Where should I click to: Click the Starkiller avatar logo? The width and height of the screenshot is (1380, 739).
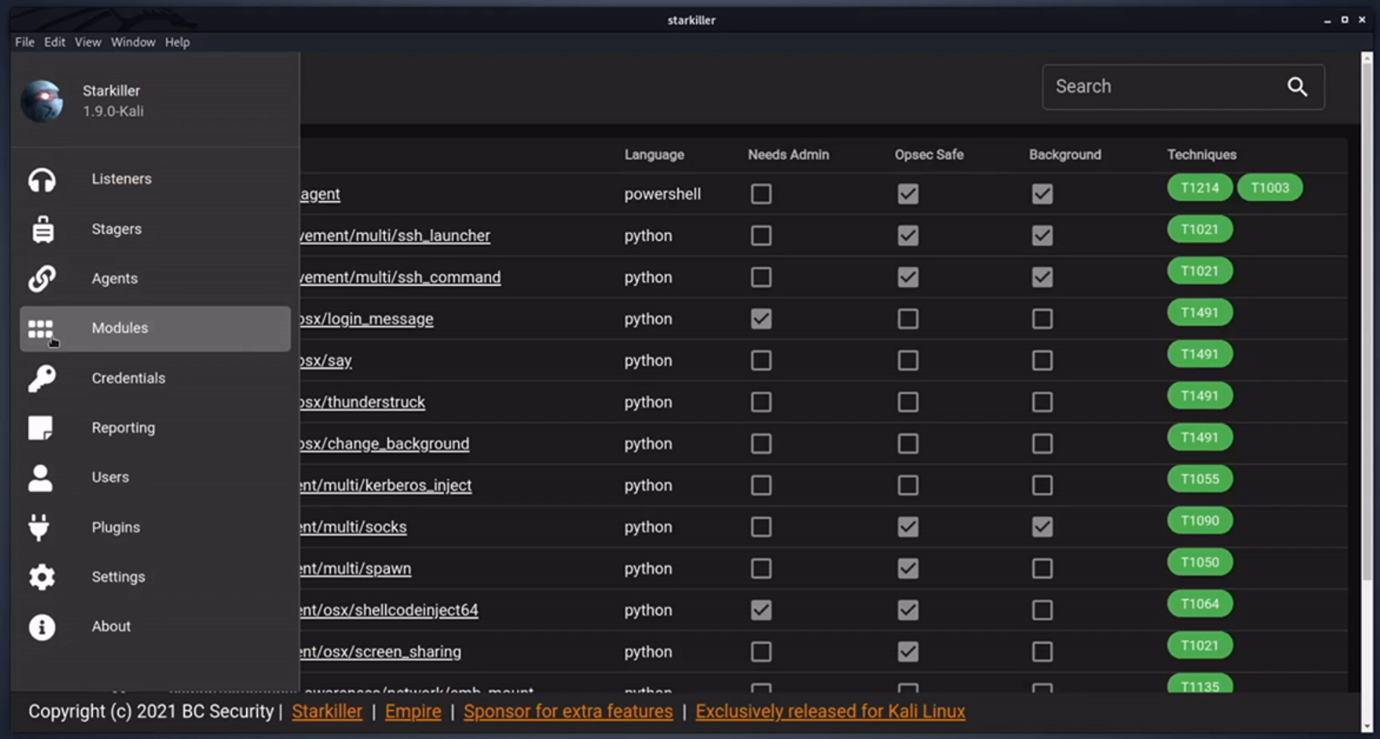[42, 101]
